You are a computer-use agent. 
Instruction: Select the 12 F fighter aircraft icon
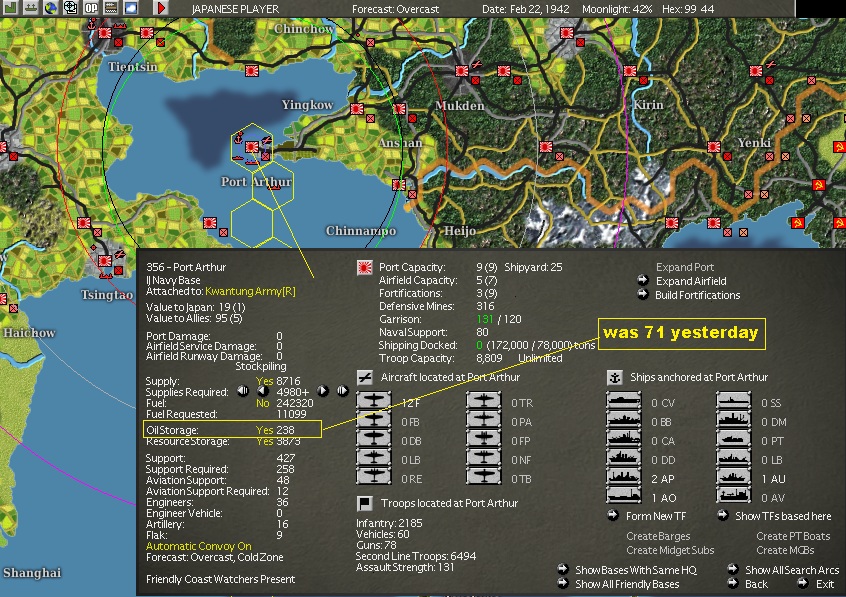373,402
